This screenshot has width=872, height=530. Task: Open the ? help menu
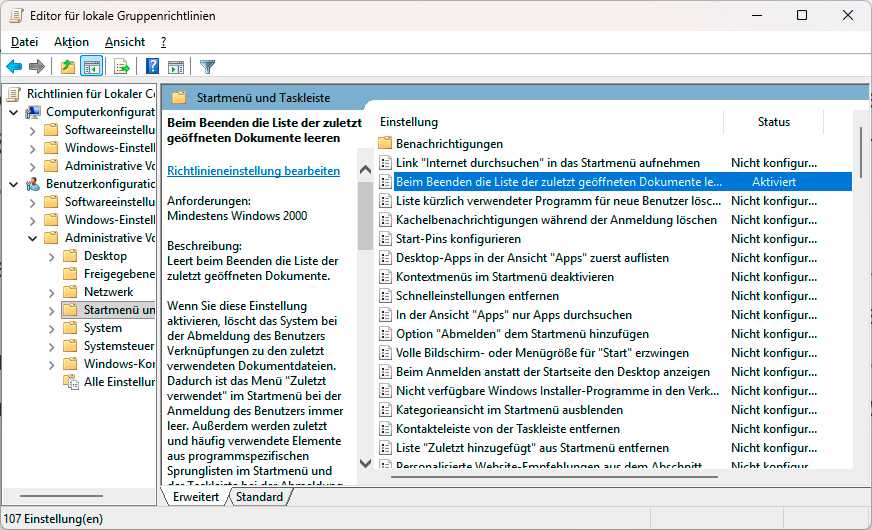(164, 42)
